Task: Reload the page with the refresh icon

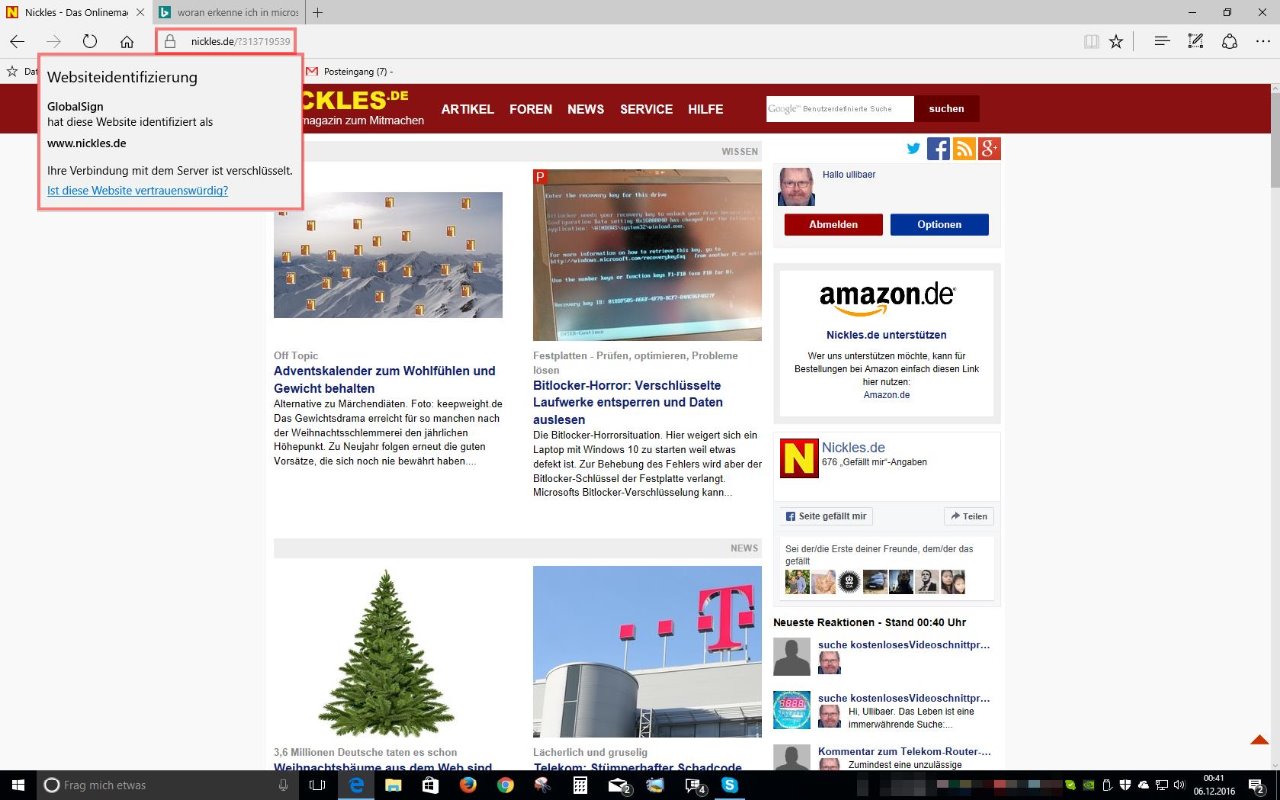Action: tap(90, 41)
